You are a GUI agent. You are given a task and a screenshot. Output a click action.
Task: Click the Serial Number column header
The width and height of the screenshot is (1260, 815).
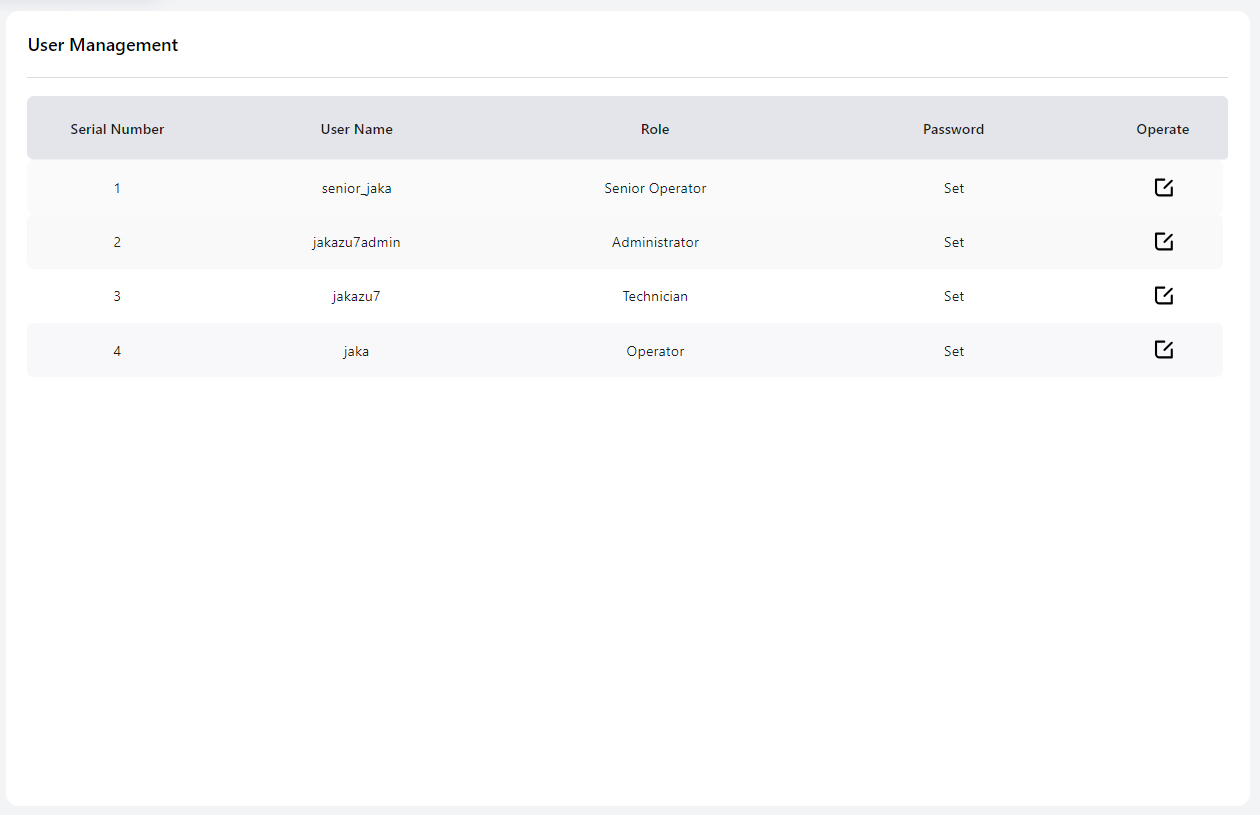tap(117, 129)
